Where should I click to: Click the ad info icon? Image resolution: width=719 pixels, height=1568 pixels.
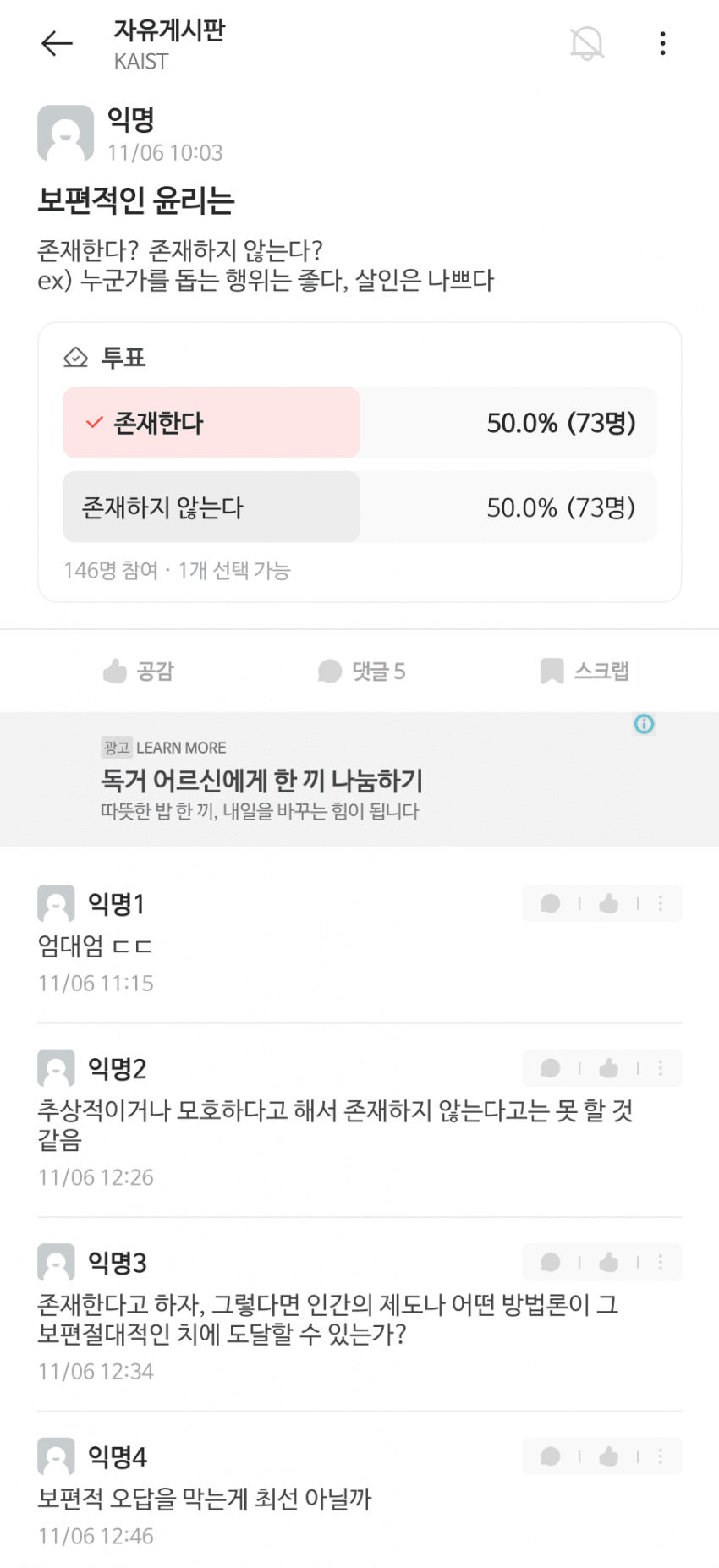coord(645,724)
